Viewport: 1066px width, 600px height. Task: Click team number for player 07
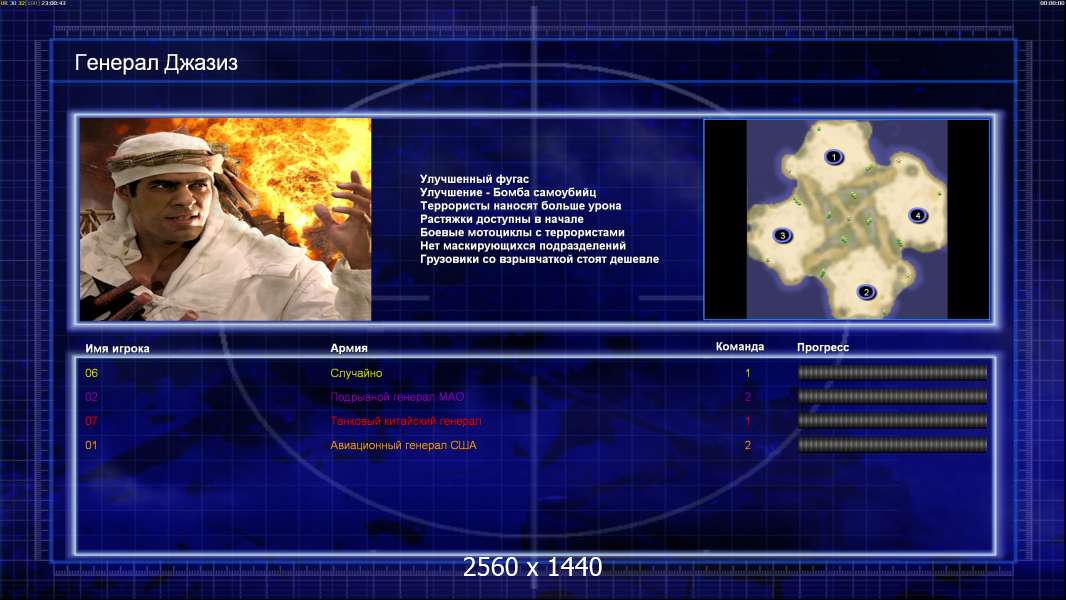(x=748, y=421)
